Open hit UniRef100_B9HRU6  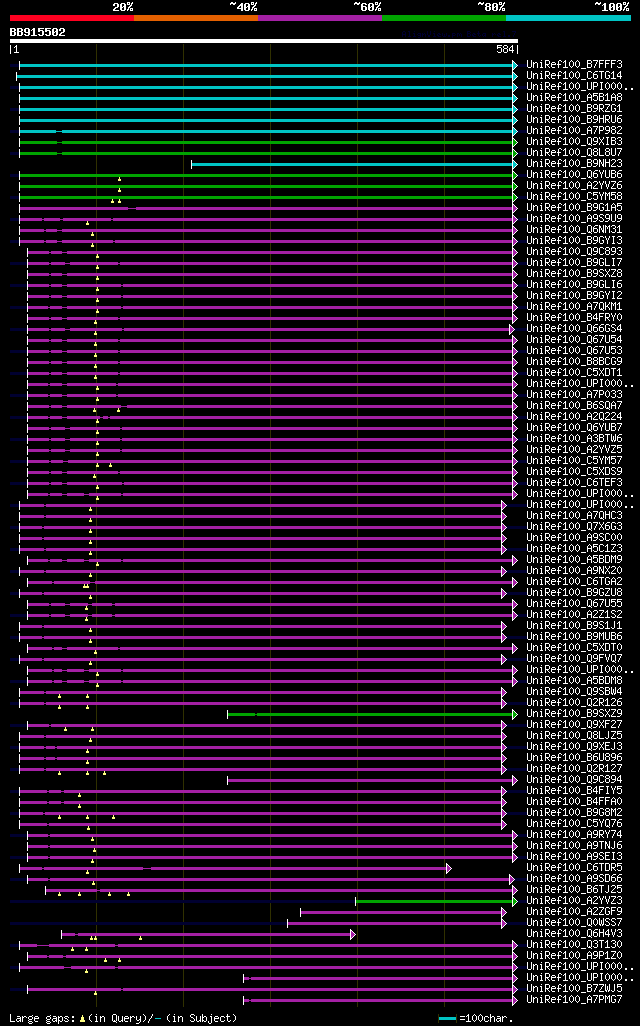(x=574, y=120)
